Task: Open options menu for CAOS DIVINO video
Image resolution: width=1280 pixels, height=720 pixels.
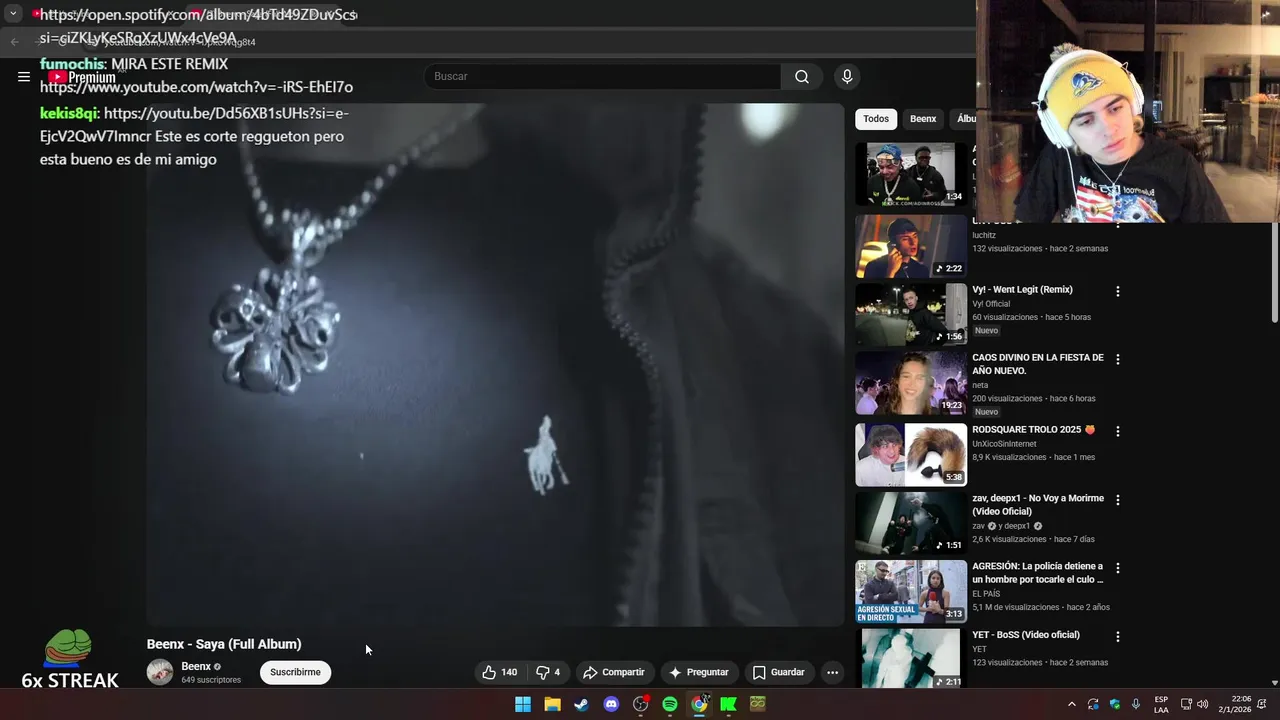Action: point(1118,359)
